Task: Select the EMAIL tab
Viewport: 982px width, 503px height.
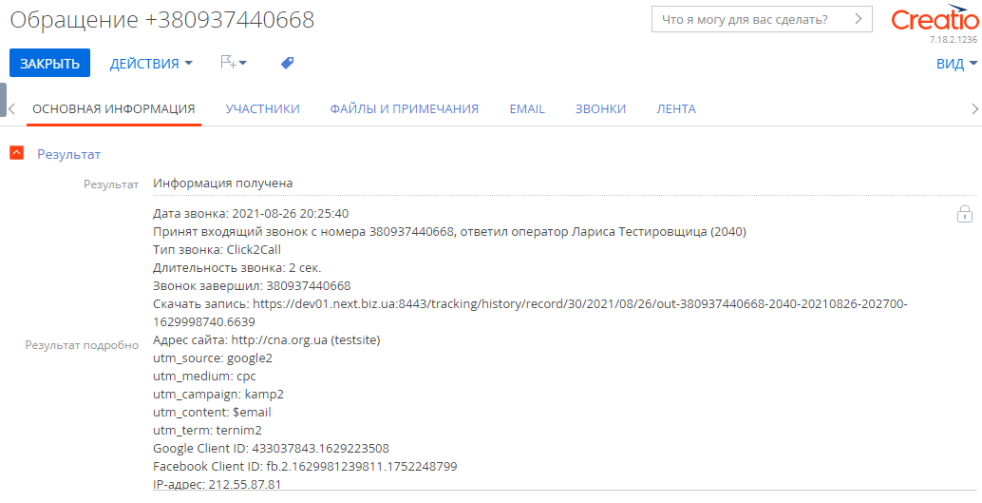Action: tap(527, 109)
